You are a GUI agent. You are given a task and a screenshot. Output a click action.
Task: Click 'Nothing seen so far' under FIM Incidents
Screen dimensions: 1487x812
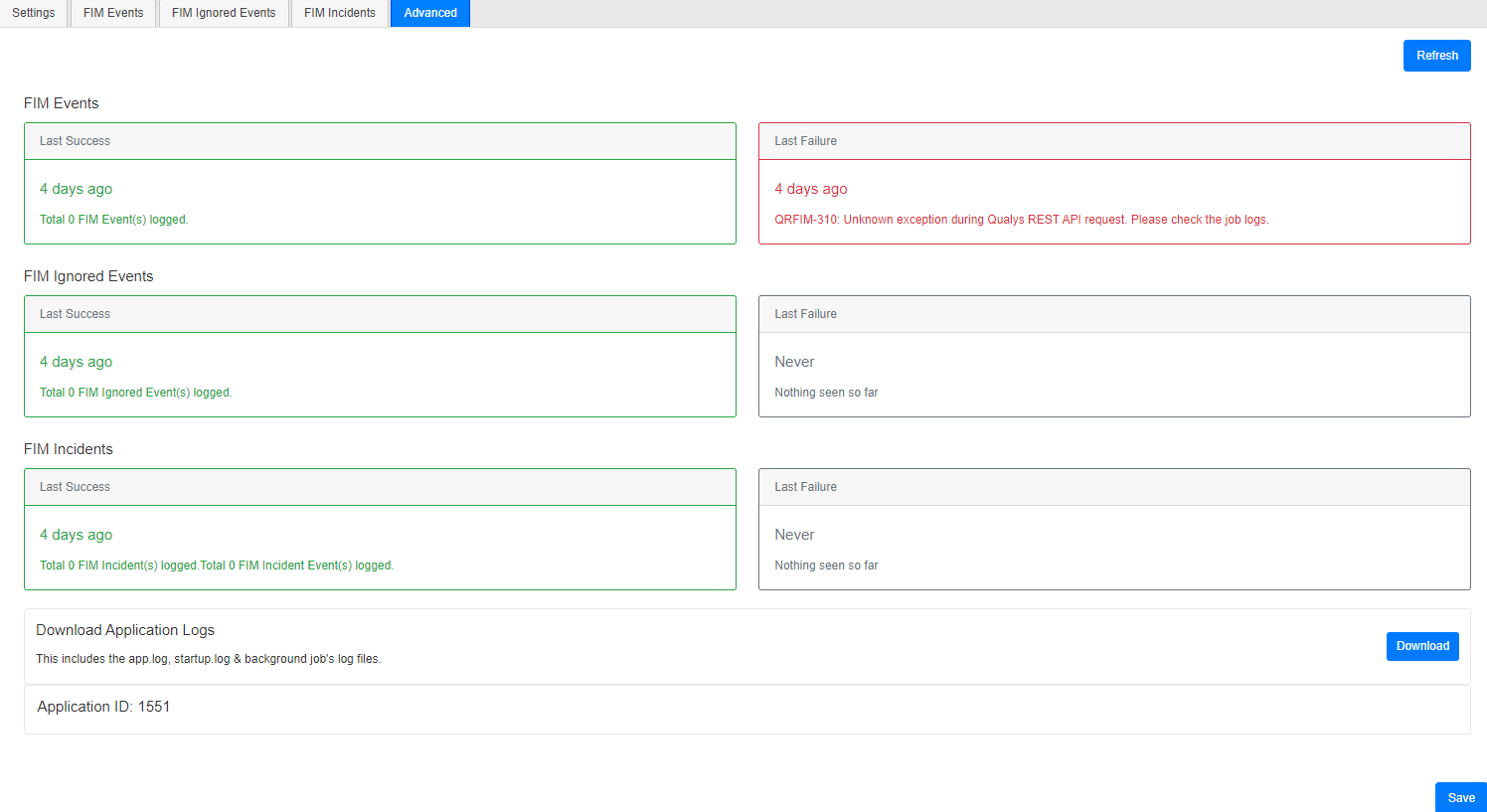(x=826, y=566)
